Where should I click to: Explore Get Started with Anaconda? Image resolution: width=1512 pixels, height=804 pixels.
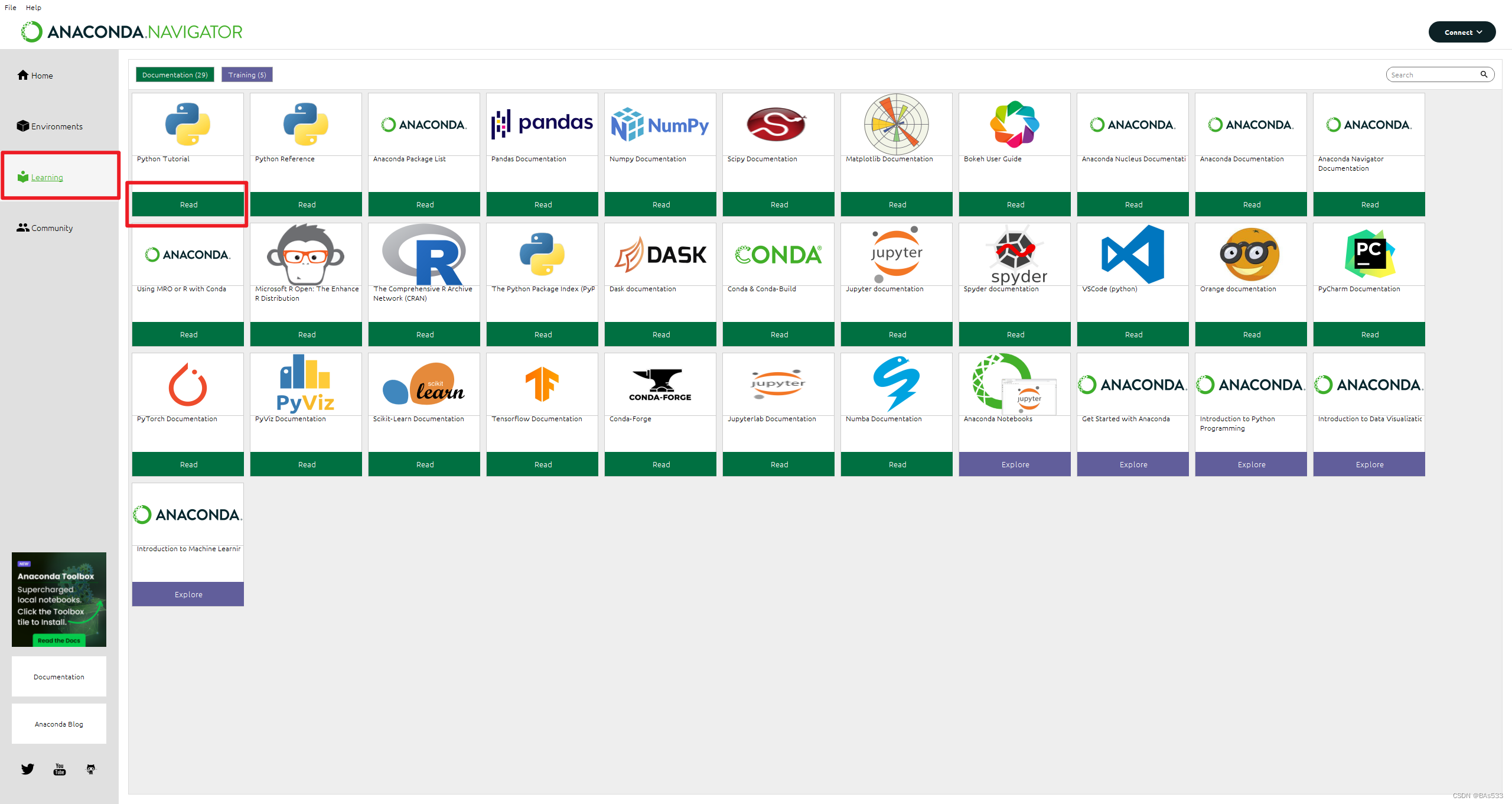1133,464
